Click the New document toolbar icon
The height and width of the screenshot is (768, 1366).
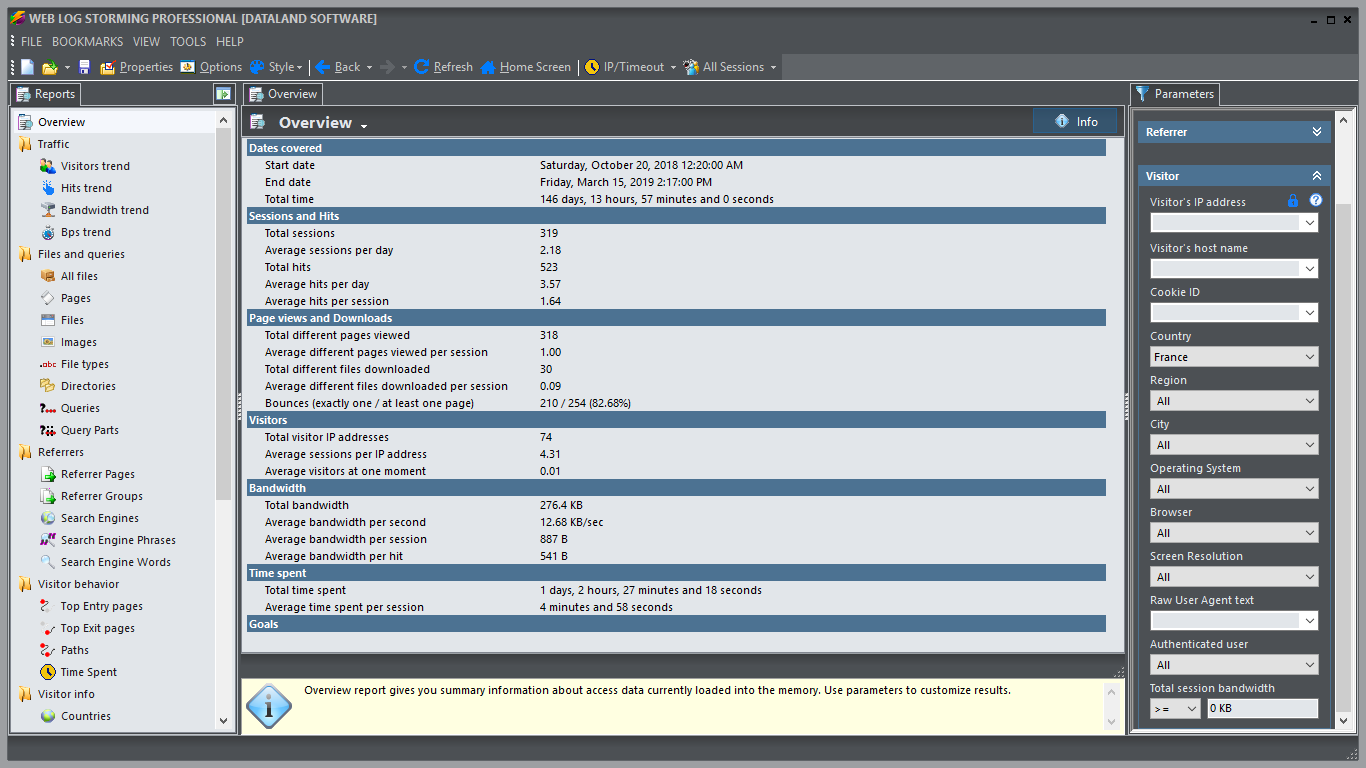point(28,67)
